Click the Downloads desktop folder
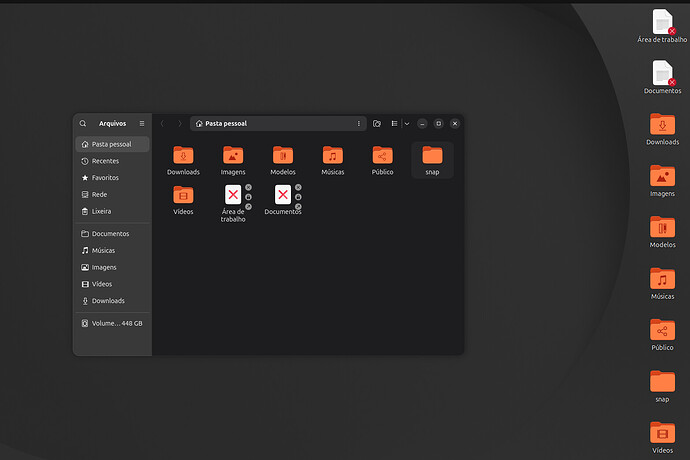 [662, 129]
